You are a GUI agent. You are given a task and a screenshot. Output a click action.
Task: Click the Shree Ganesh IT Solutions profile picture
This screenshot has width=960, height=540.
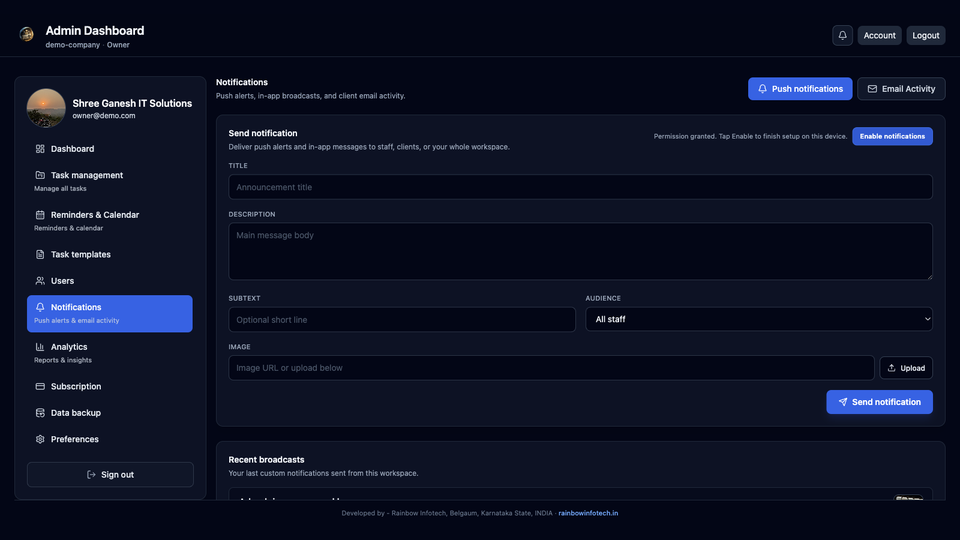coord(46,108)
